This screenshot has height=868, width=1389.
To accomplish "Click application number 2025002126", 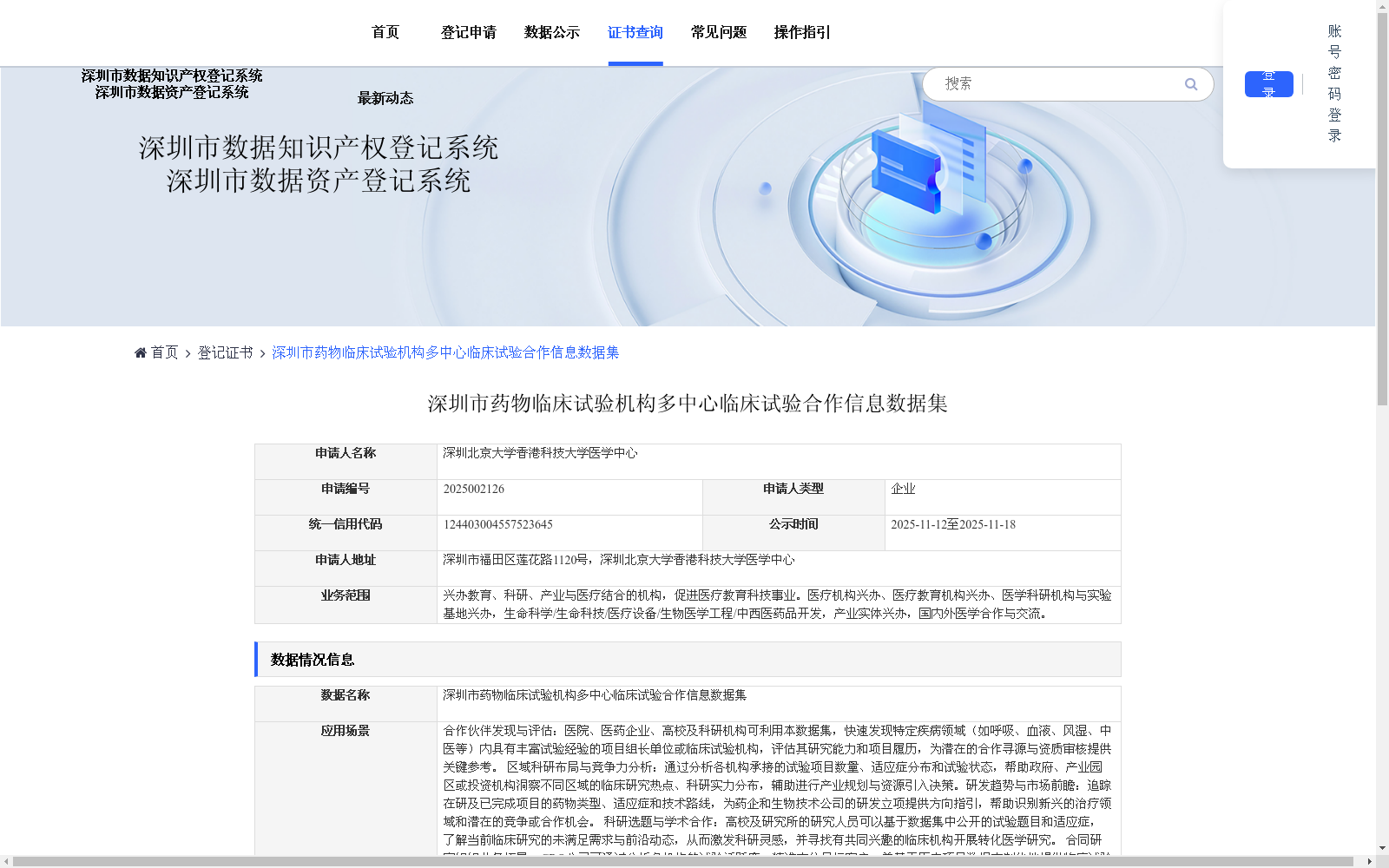I will (x=474, y=489).
